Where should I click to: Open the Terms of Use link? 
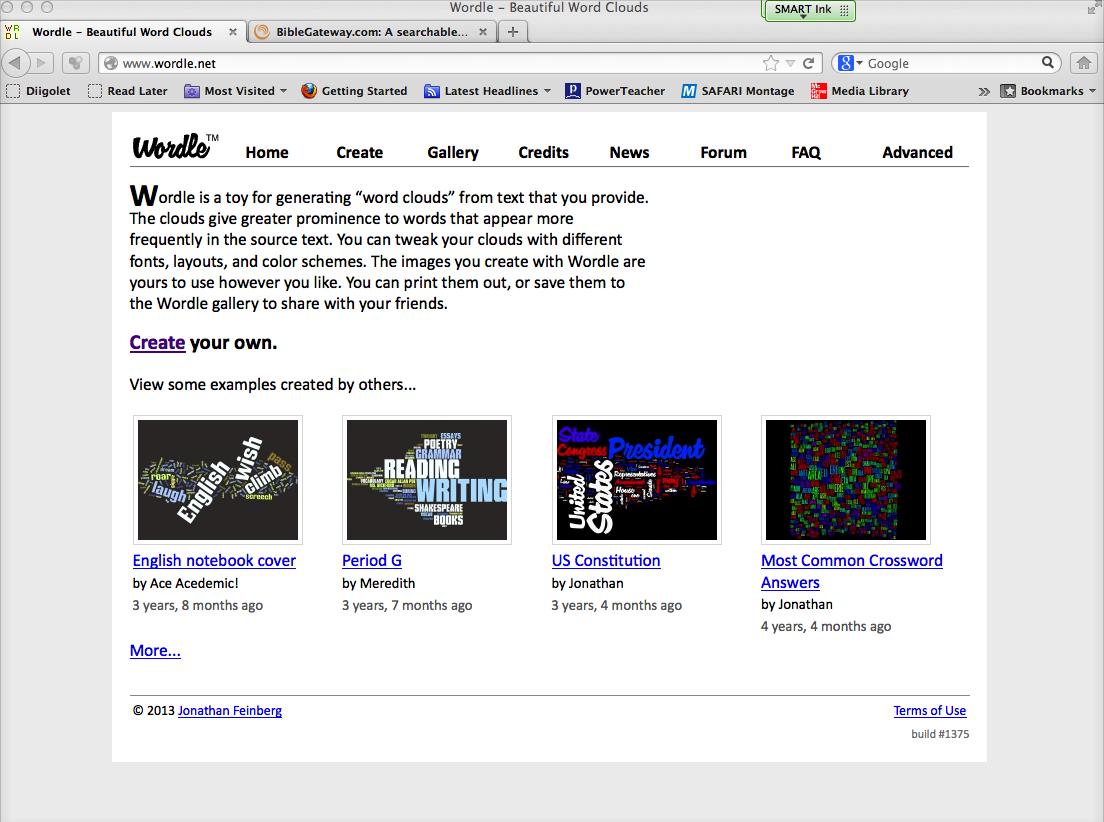click(929, 711)
